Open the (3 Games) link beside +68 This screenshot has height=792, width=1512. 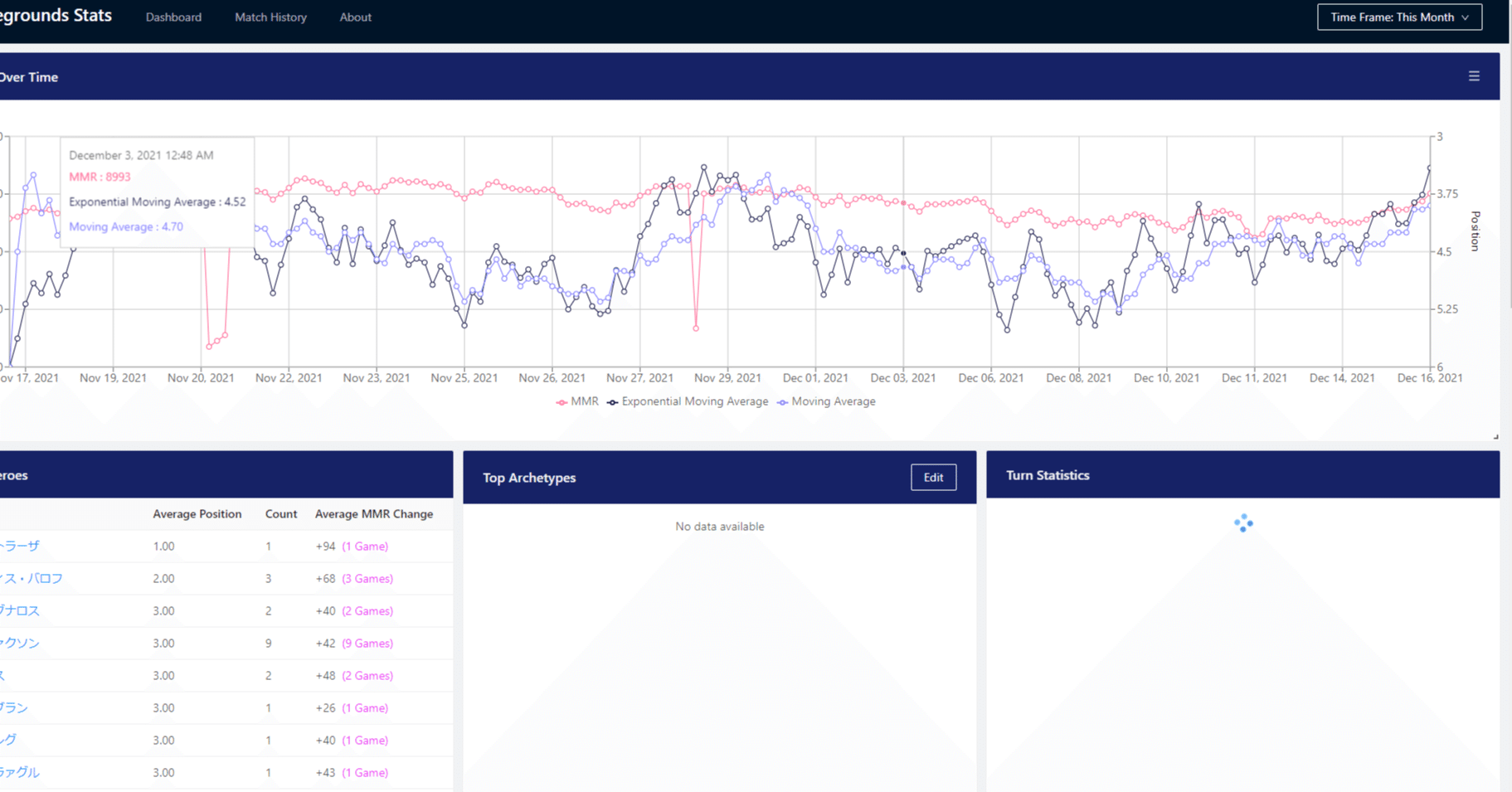(367, 579)
